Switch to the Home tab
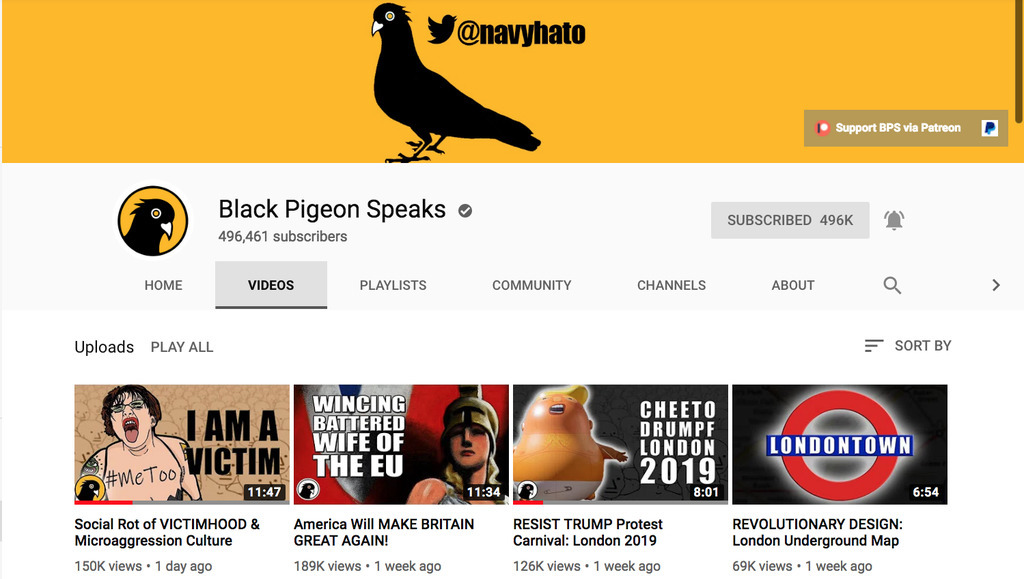Viewport: 1024px width, 579px height. [163, 285]
